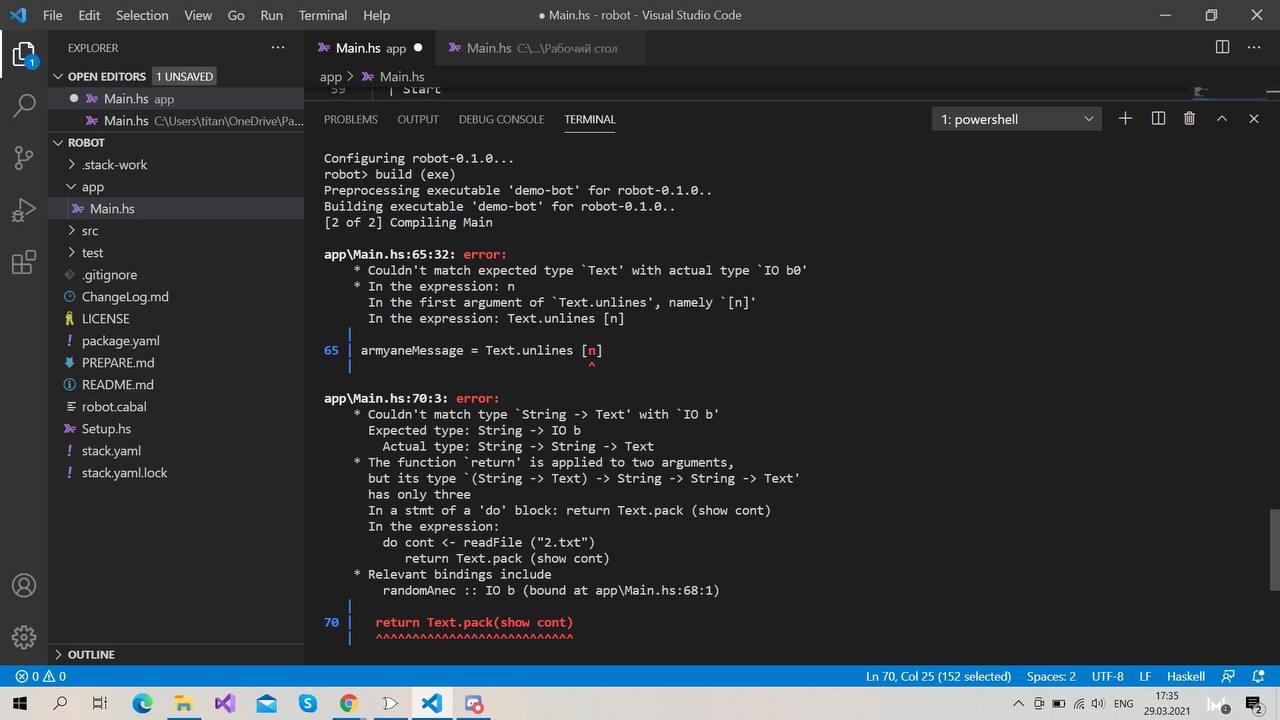Open the feedback icon in status bar
Viewport: 1280px width, 720px height.
click(x=1229, y=677)
